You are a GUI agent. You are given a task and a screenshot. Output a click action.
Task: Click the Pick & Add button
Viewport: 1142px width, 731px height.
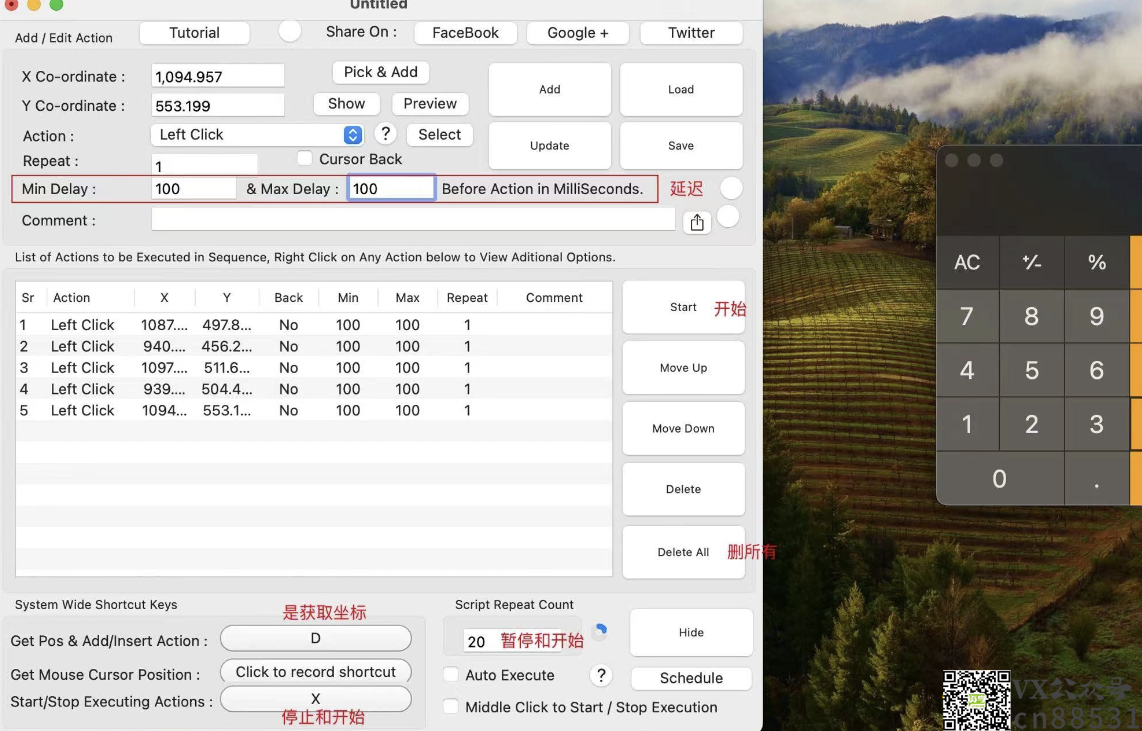pos(381,72)
